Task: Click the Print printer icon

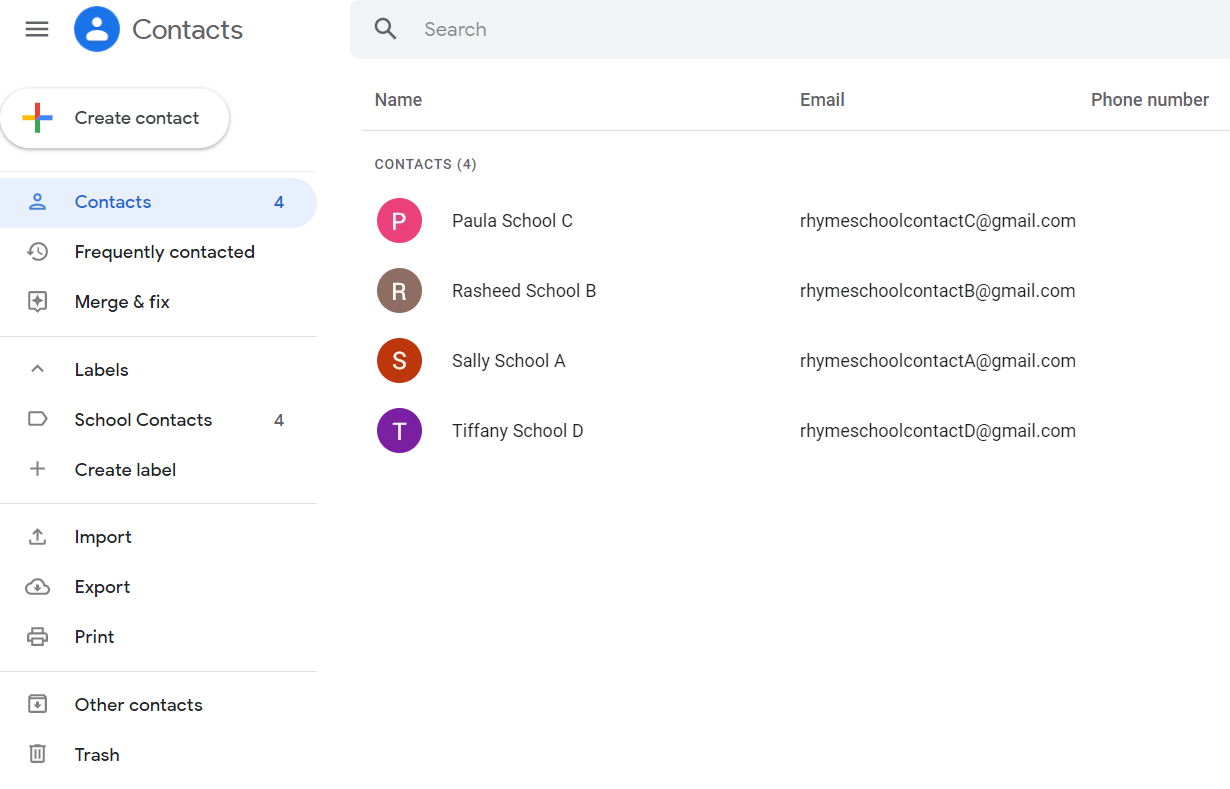Action: point(37,637)
